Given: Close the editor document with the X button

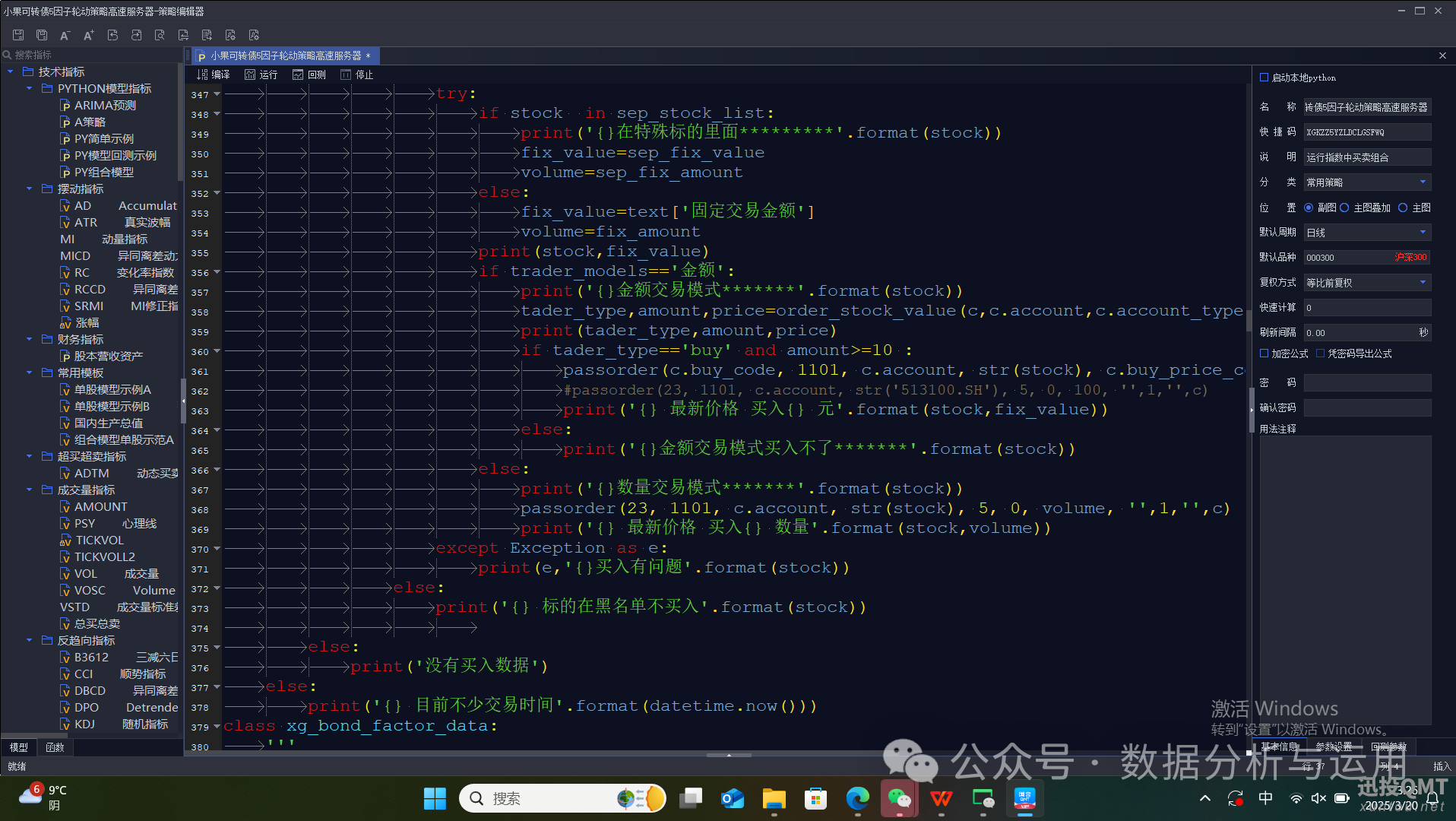Looking at the screenshot, I should click(1442, 55).
